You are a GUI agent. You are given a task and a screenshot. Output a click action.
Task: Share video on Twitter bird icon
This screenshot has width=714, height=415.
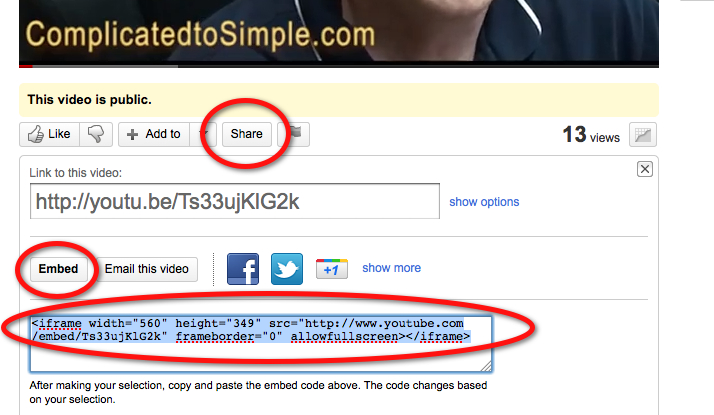287,269
